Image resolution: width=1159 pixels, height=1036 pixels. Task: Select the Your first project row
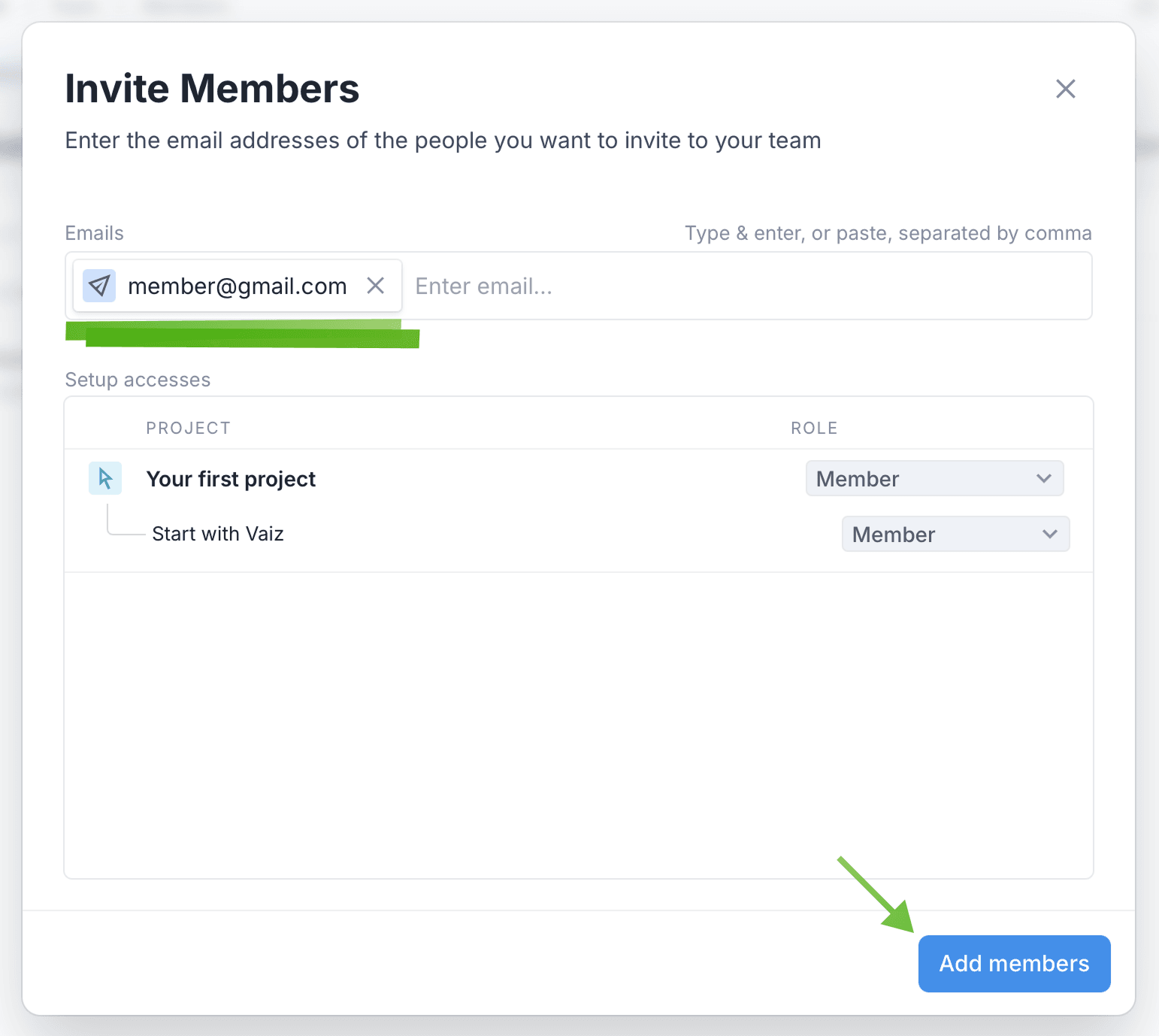coord(231,479)
